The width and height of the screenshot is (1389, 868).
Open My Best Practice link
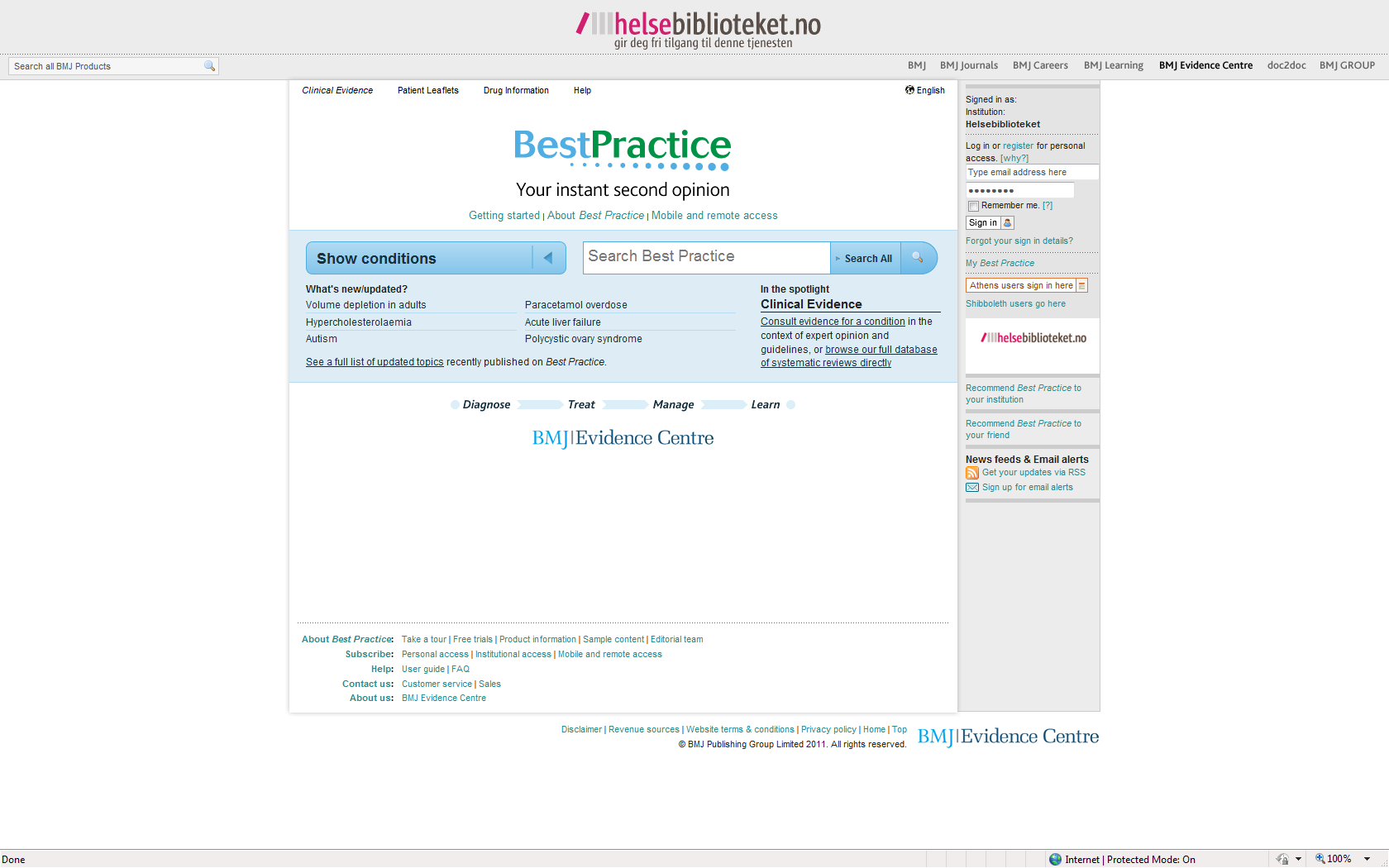[1000, 264]
